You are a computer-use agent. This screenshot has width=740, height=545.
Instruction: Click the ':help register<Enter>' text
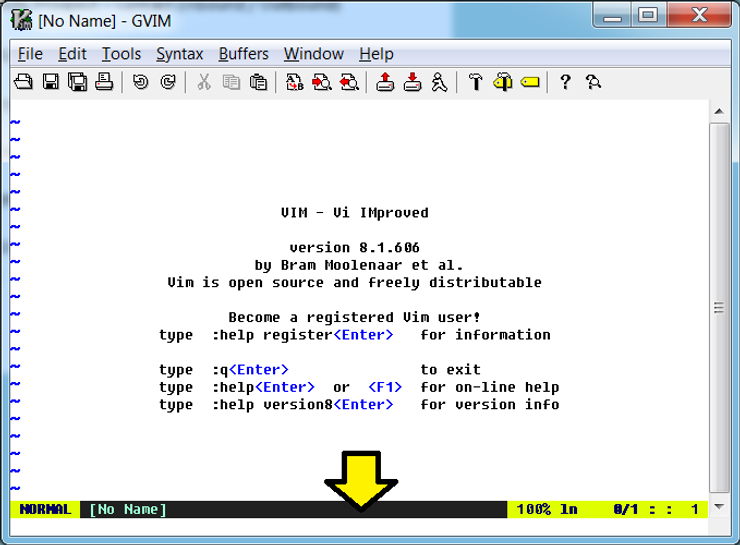(302, 335)
